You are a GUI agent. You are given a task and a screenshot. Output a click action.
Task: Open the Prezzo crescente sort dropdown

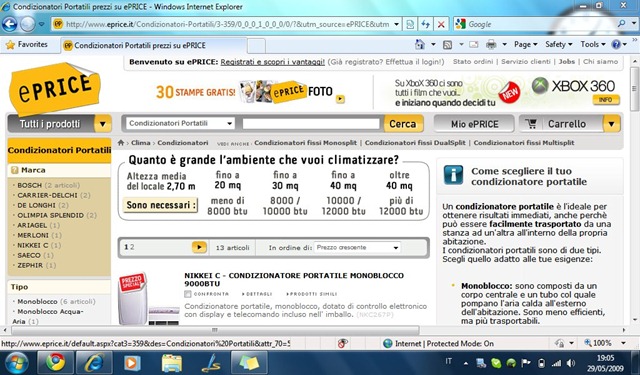357,247
